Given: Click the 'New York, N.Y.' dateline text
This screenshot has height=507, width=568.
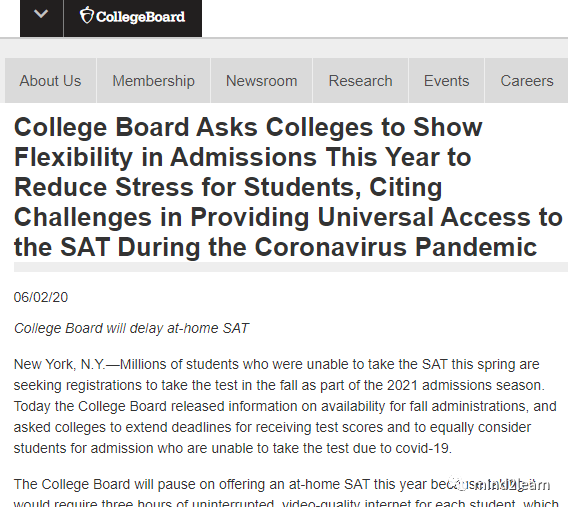Looking at the screenshot, I should [x=59, y=364].
